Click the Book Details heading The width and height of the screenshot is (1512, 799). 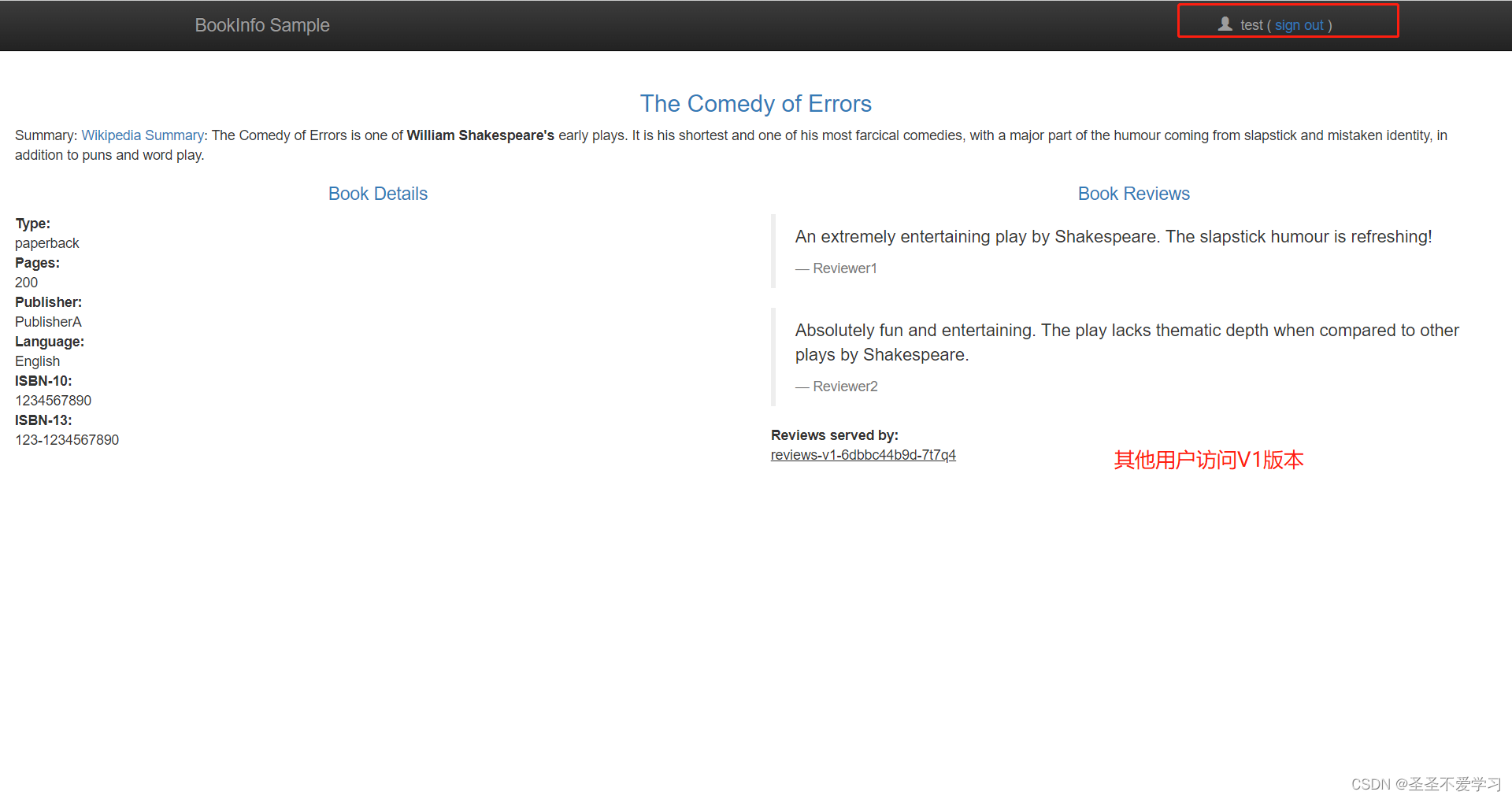click(378, 194)
